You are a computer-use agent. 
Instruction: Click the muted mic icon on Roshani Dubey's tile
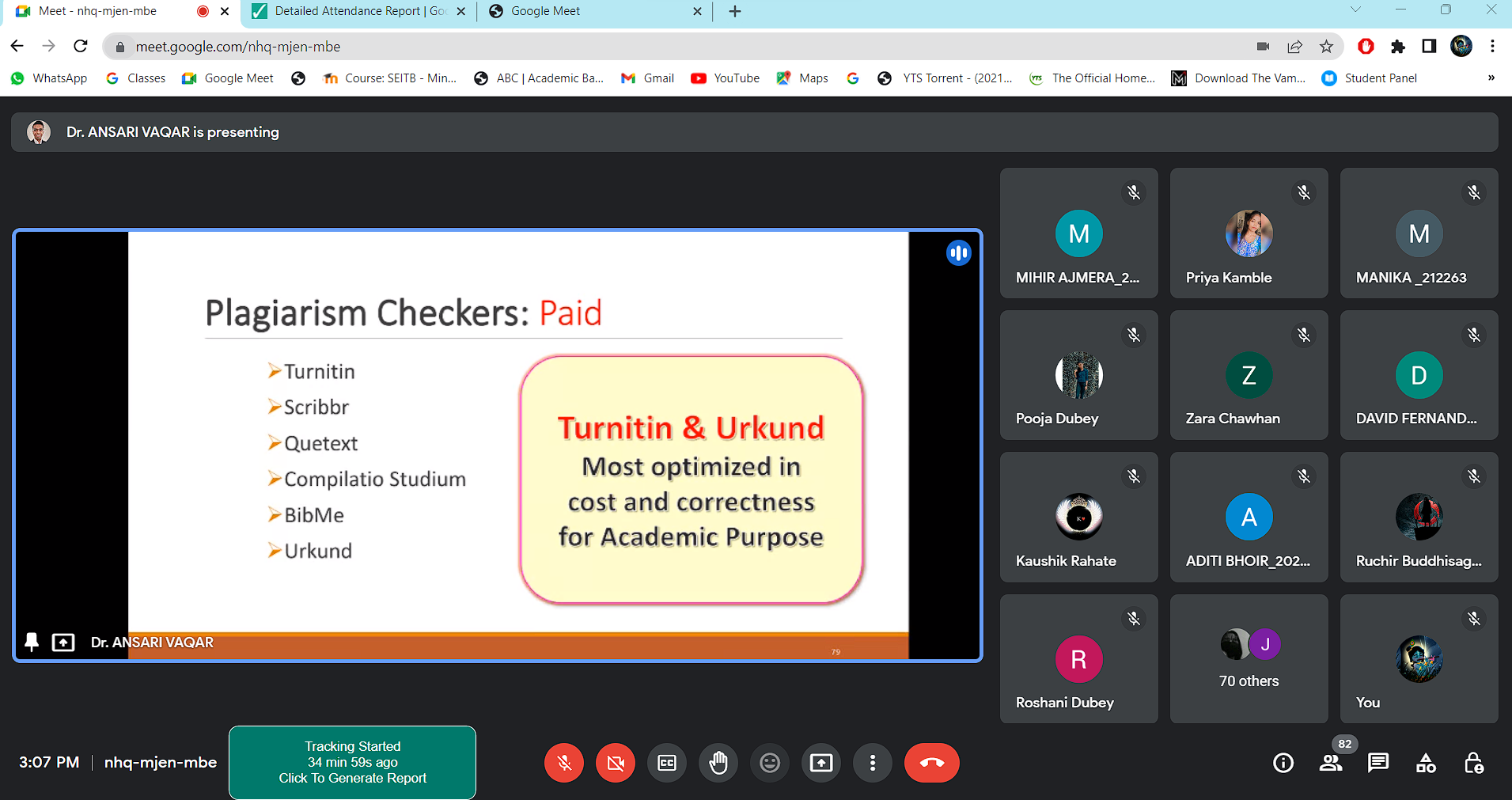point(1134,618)
